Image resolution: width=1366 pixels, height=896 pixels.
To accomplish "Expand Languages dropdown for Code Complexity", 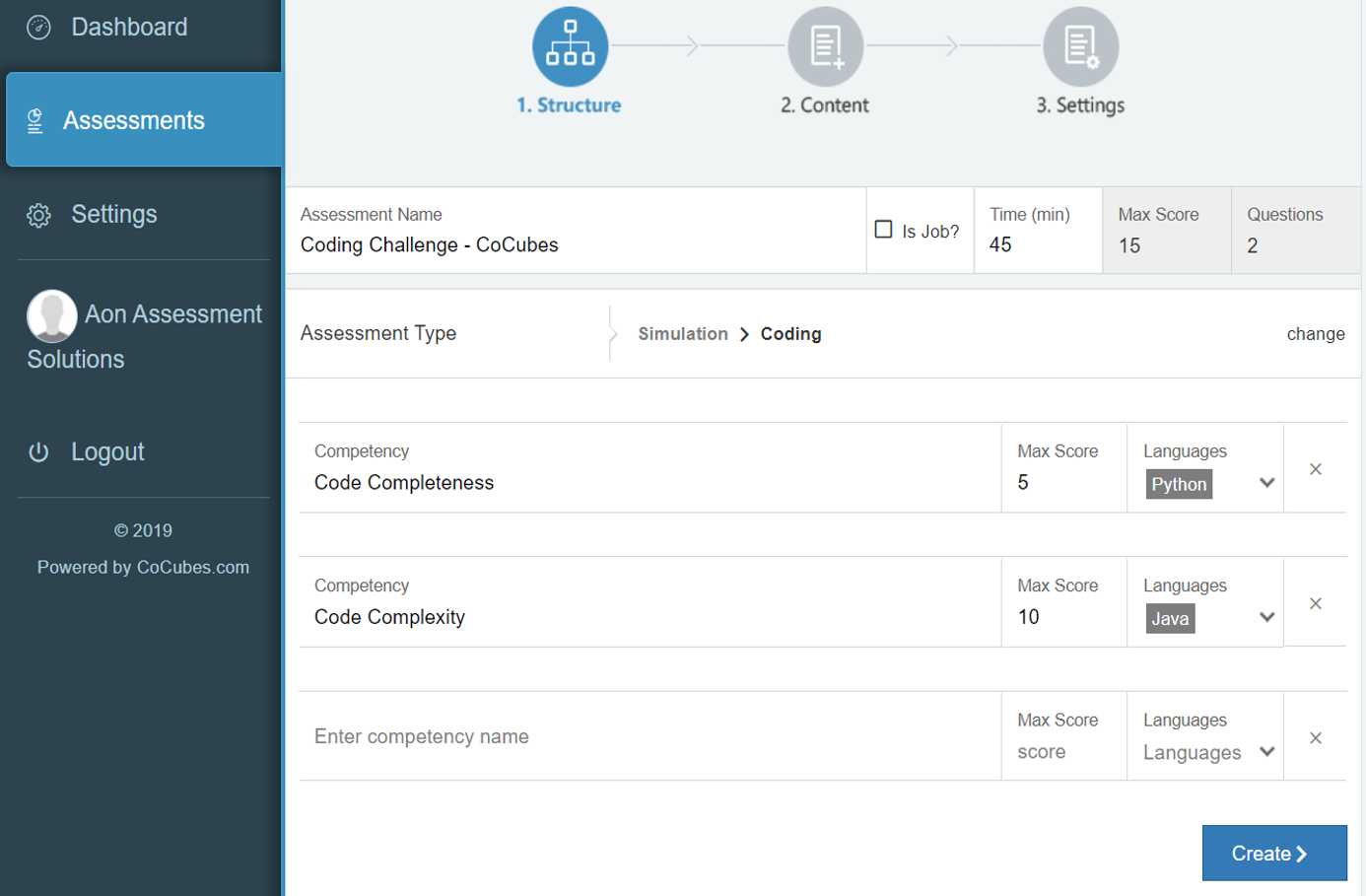I will click(1267, 617).
